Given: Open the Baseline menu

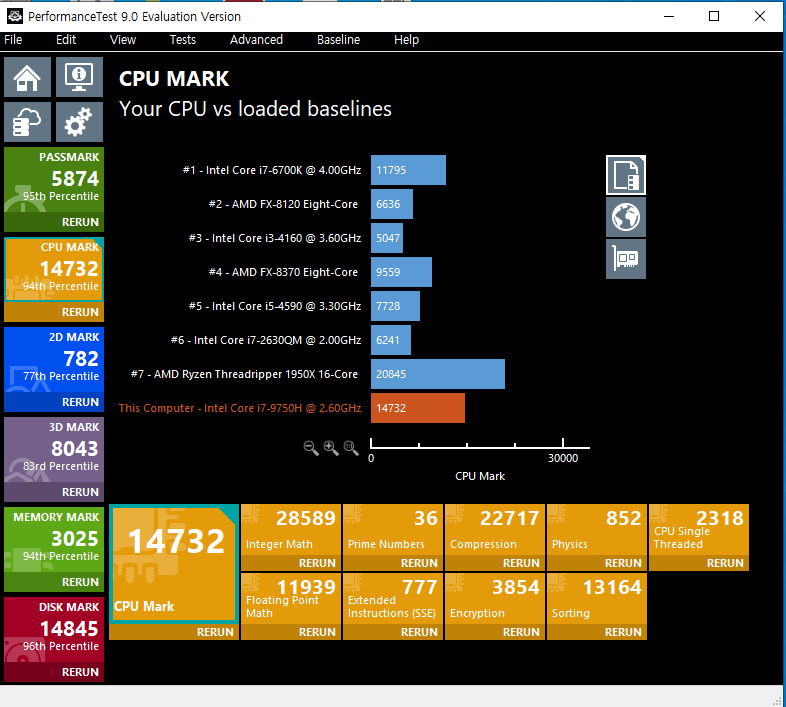Looking at the screenshot, I should pos(338,40).
